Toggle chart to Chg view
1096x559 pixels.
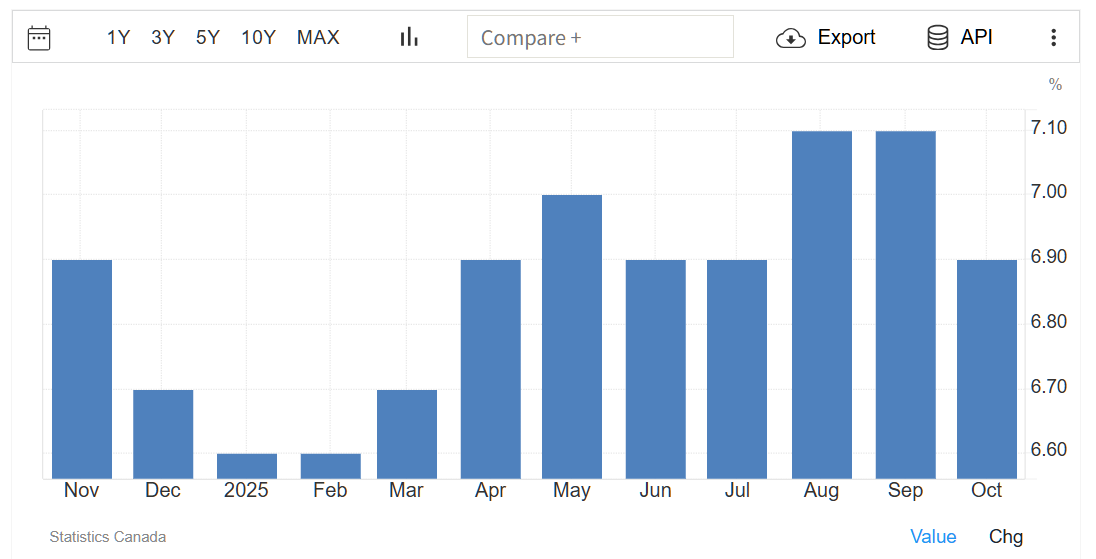[1006, 537]
